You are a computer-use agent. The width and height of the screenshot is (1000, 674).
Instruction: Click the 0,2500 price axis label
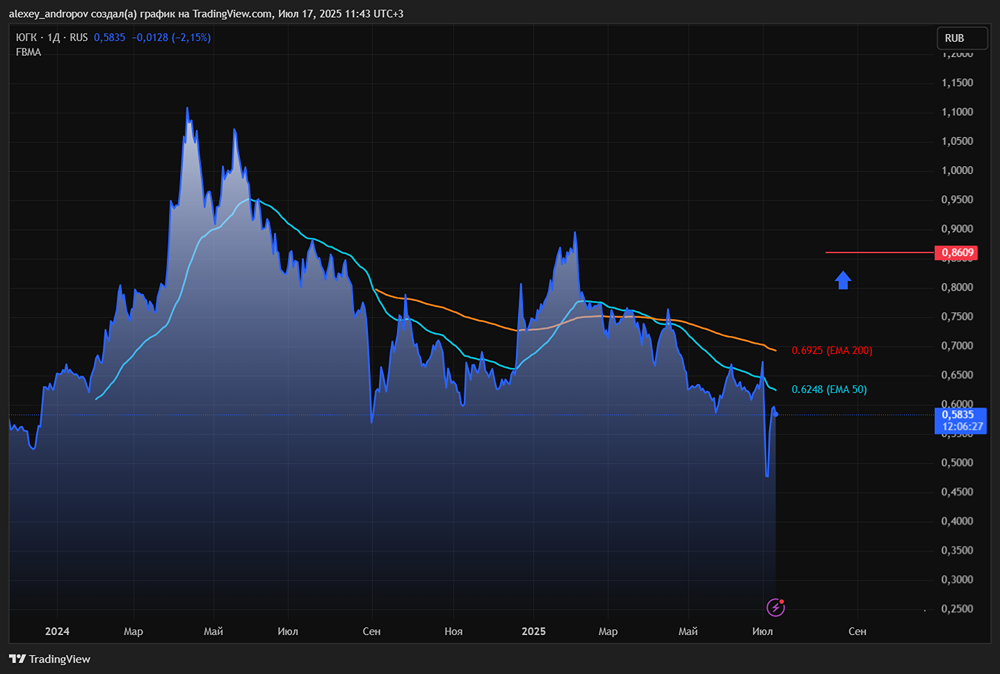click(x=957, y=609)
